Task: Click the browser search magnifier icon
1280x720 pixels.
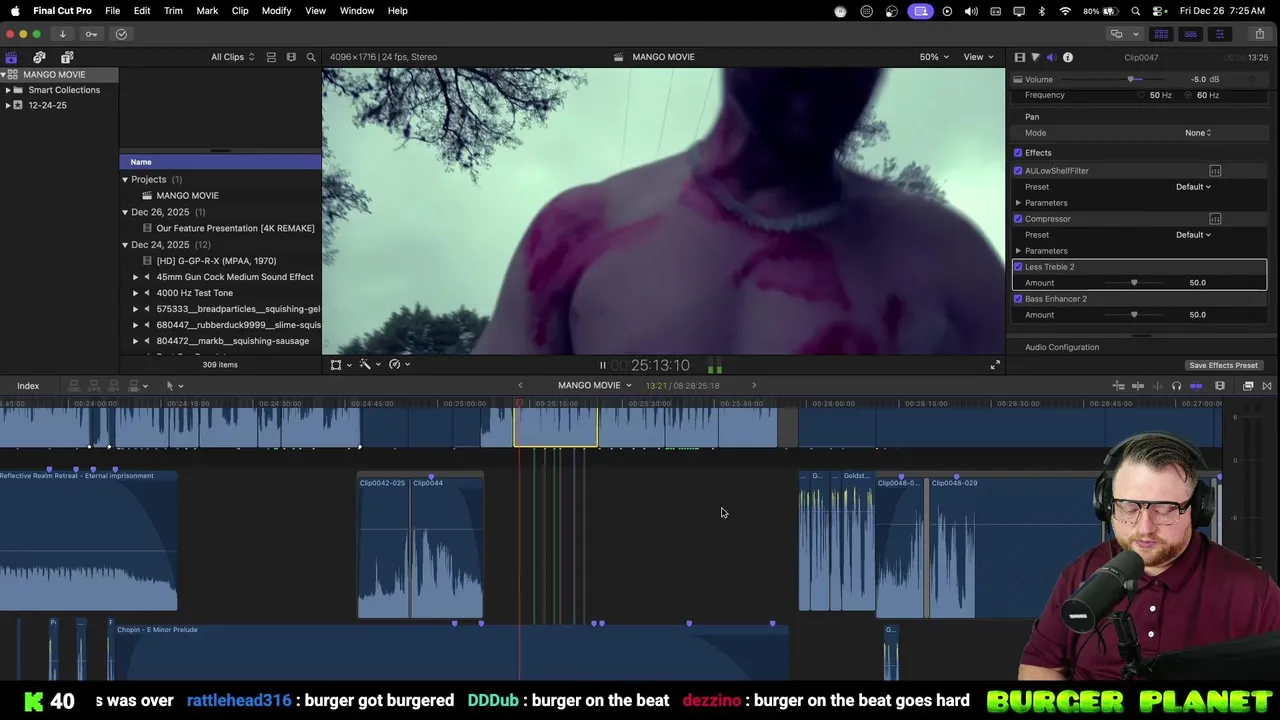Action: [311, 57]
